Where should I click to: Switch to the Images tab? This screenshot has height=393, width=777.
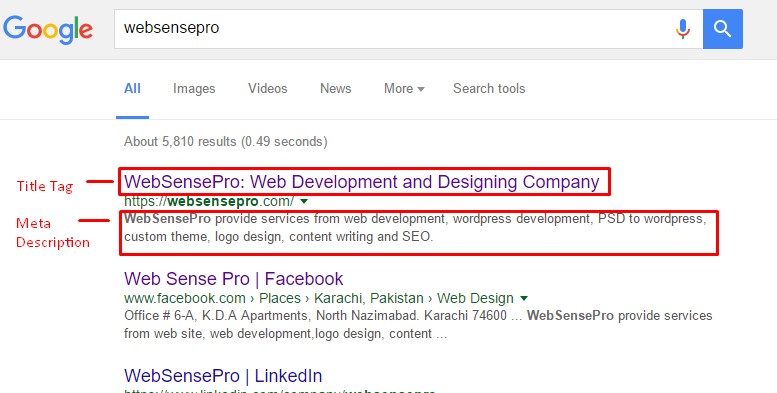point(194,89)
